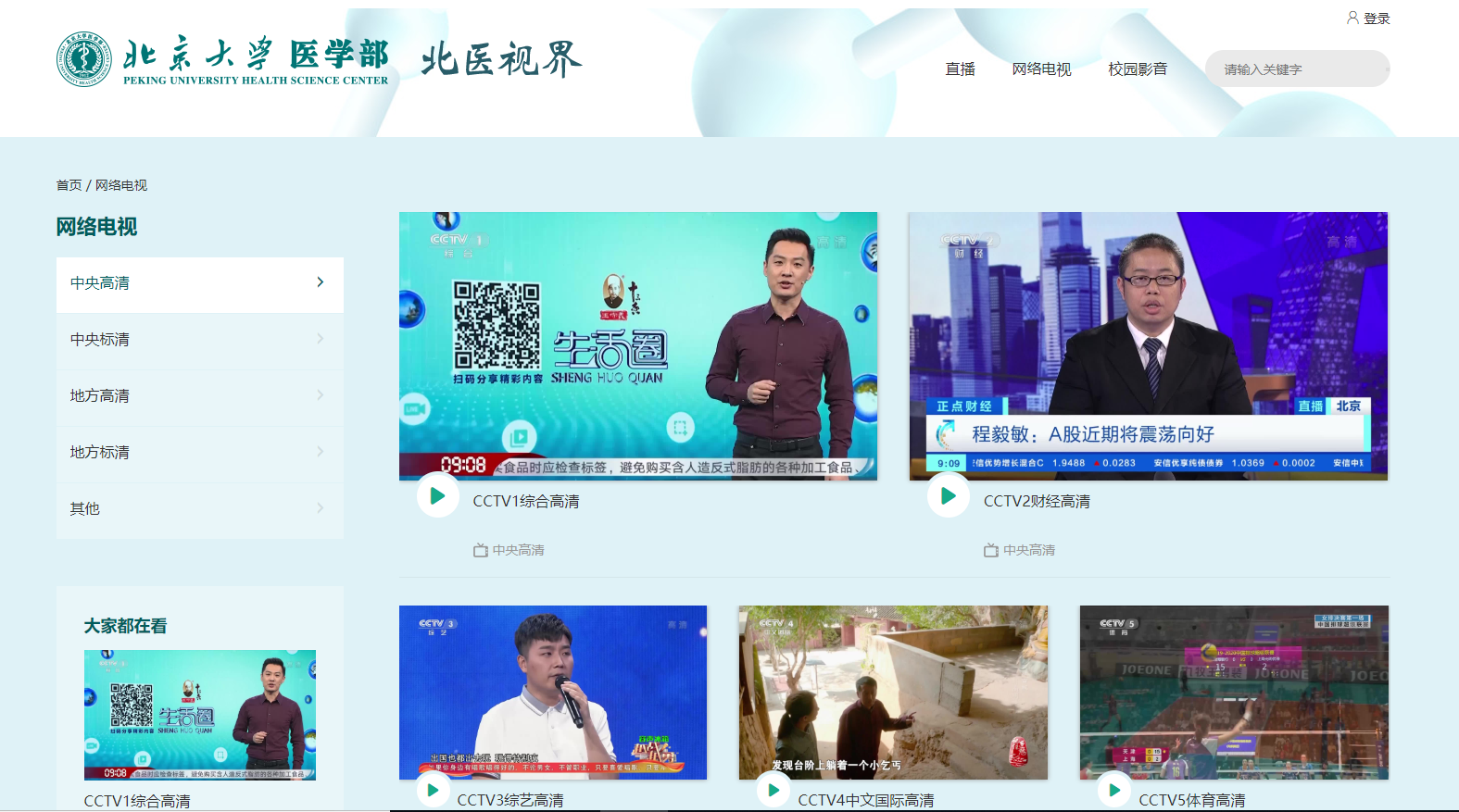Open the CCTV3 singer video thumbnail
Screen dimensions: 1459x812
(553, 693)
